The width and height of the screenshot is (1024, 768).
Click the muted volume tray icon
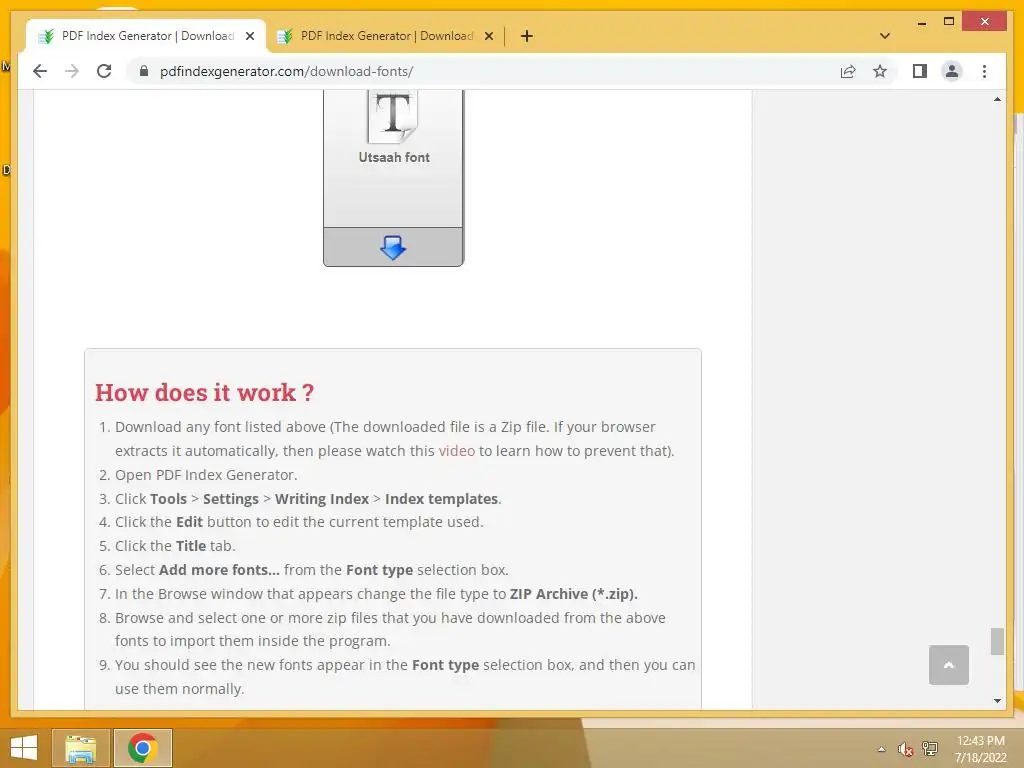[905, 749]
